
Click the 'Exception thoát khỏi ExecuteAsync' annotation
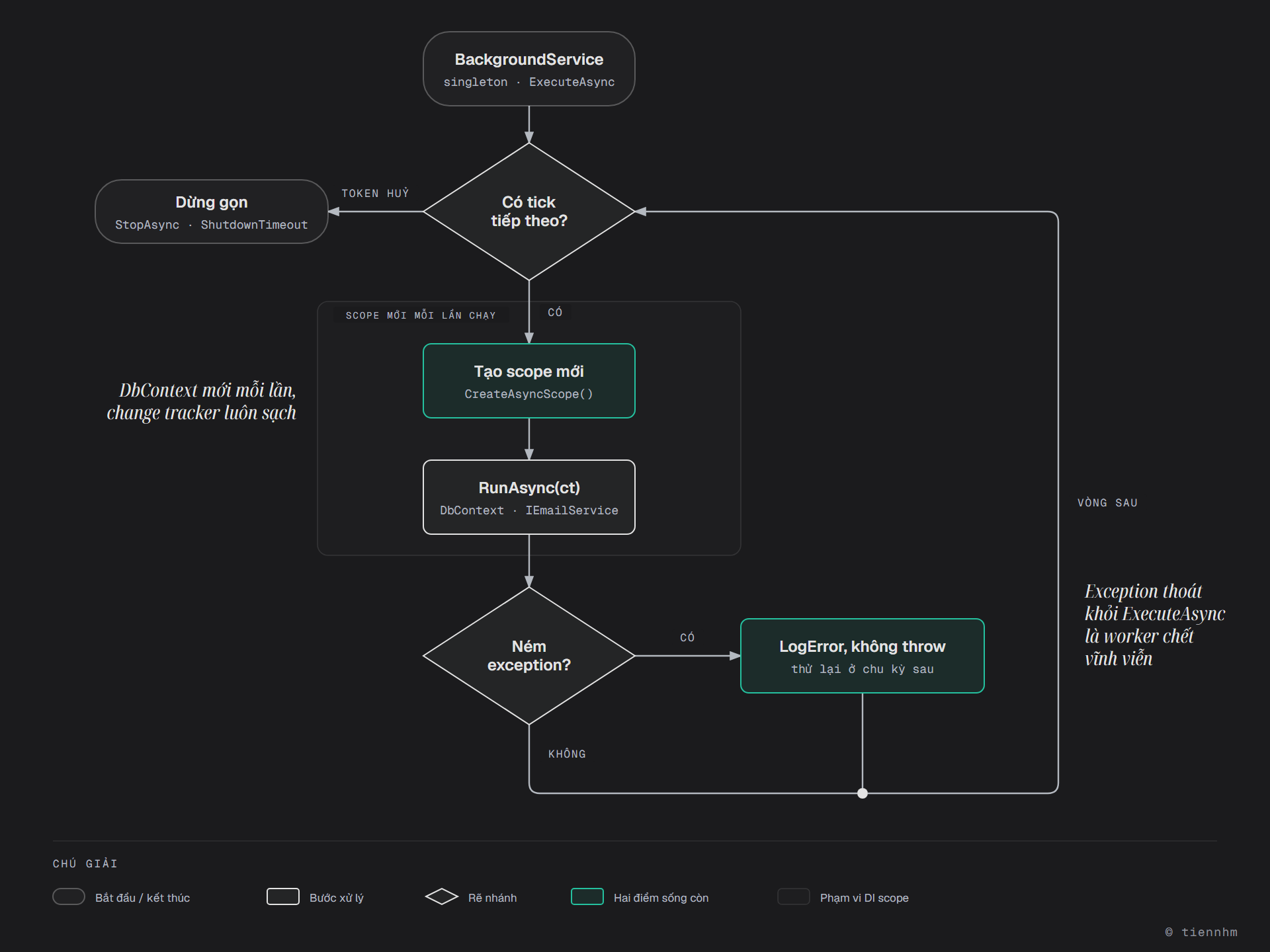coord(1155,625)
